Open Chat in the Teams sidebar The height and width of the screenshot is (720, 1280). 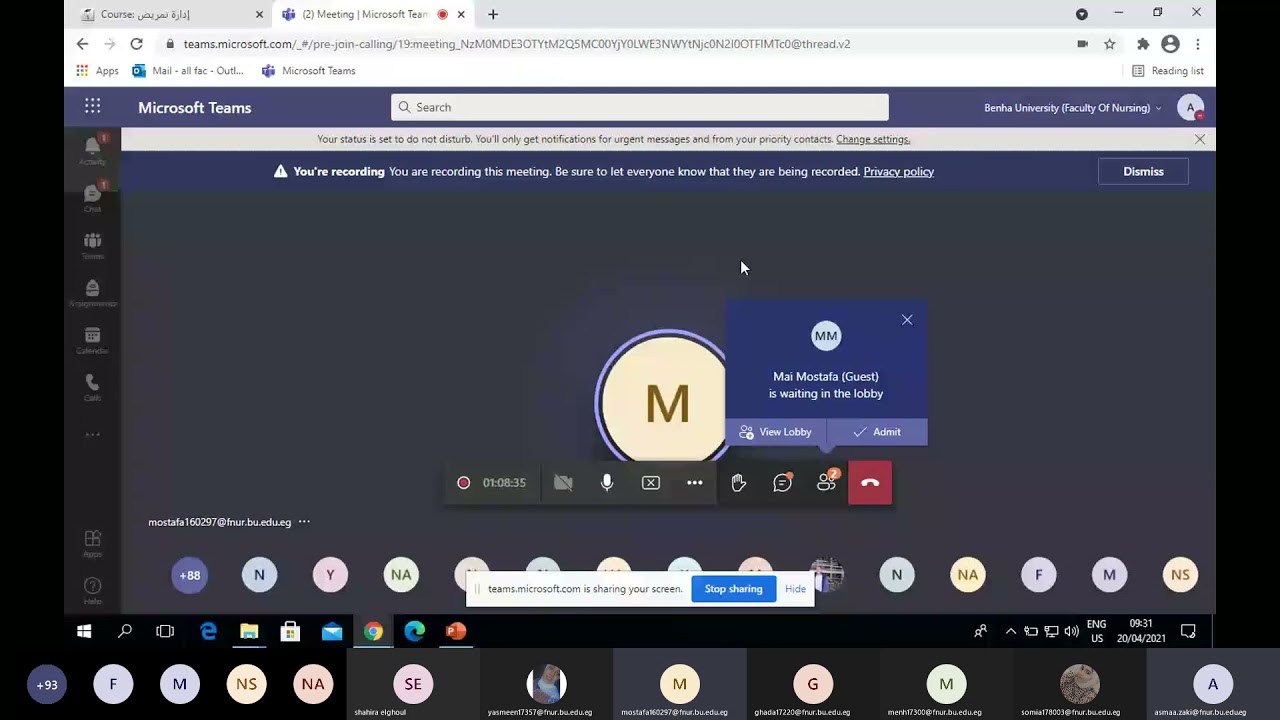[x=92, y=198]
